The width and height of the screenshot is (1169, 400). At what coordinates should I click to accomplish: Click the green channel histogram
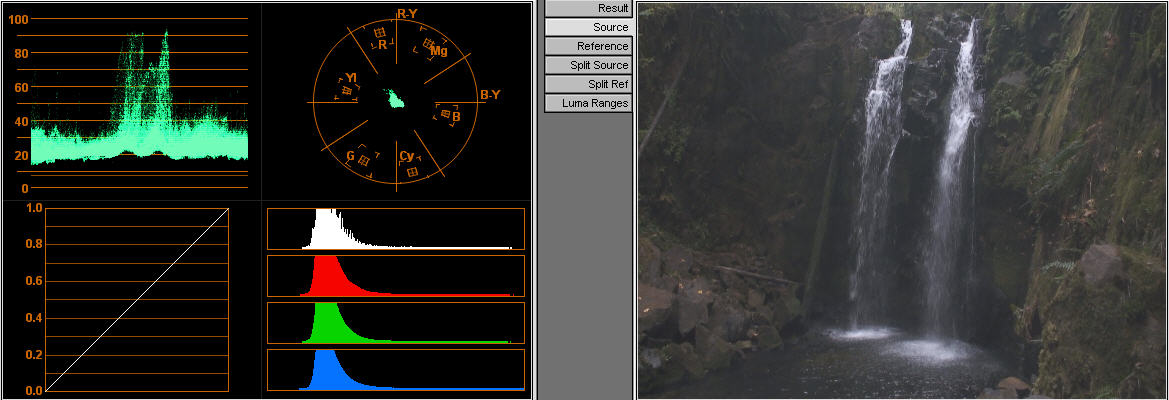point(395,323)
